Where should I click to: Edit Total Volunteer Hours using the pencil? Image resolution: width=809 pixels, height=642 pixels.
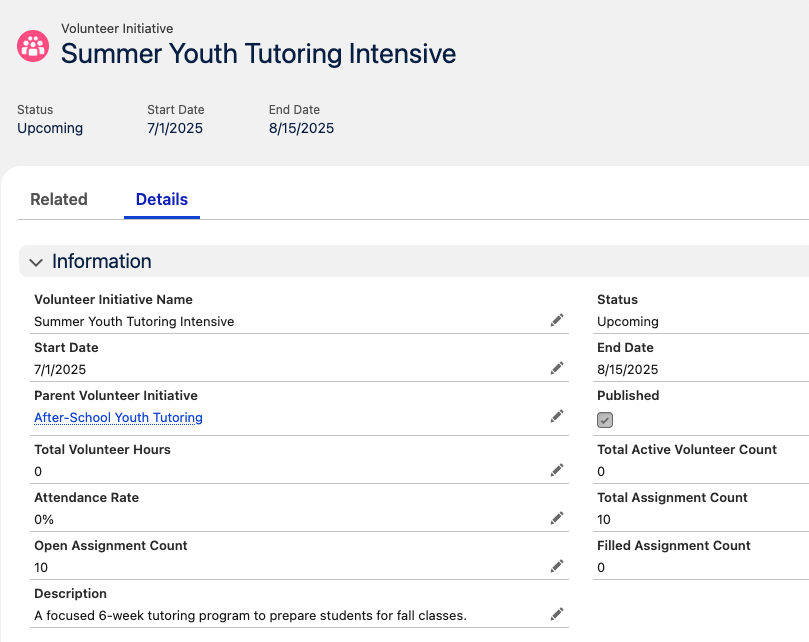pyautogui.click(x=557, y=470)
